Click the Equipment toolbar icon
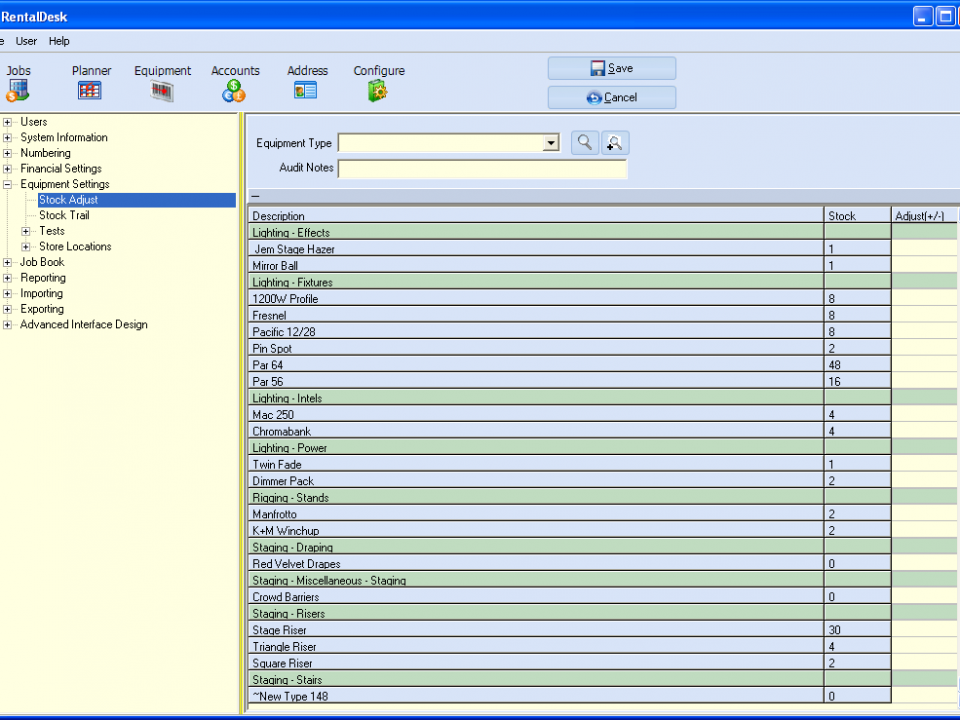The height and width of the screenshot is (720, 960). pyautogui.click(x=162, y=91)
